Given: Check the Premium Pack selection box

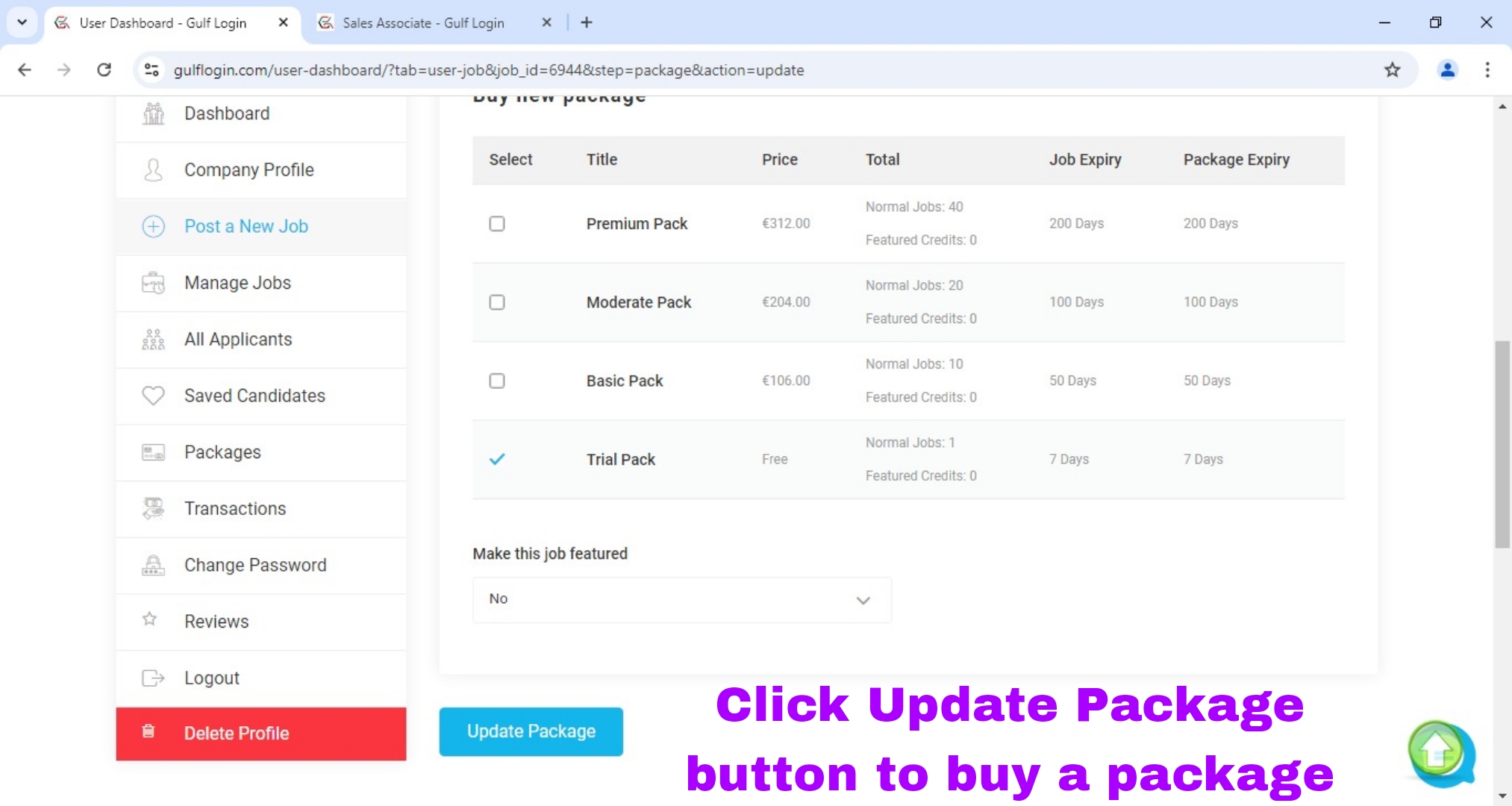Looking at the screenshot, I should (x=496, y=223).
